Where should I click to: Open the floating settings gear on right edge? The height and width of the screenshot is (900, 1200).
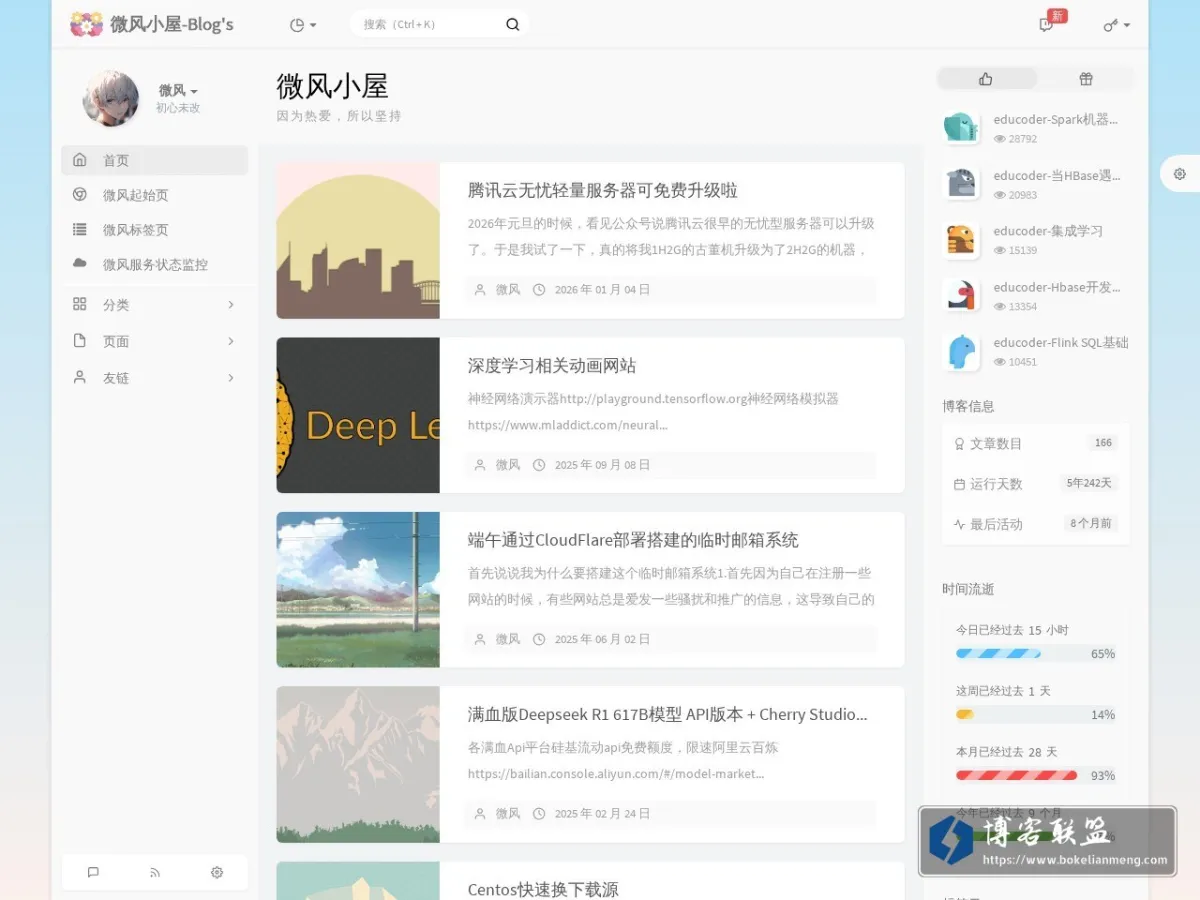[x=1180, y=174]
